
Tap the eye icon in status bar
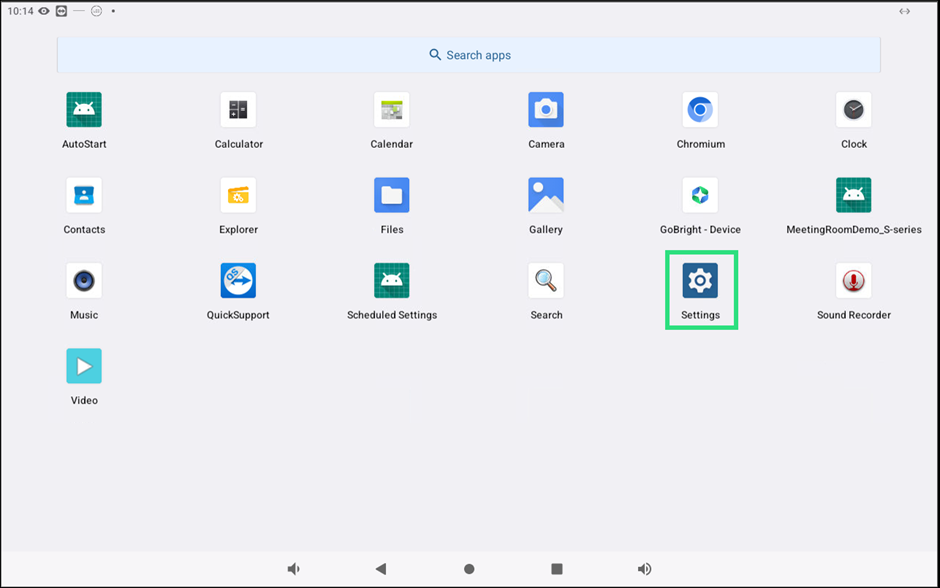(44, 11)
